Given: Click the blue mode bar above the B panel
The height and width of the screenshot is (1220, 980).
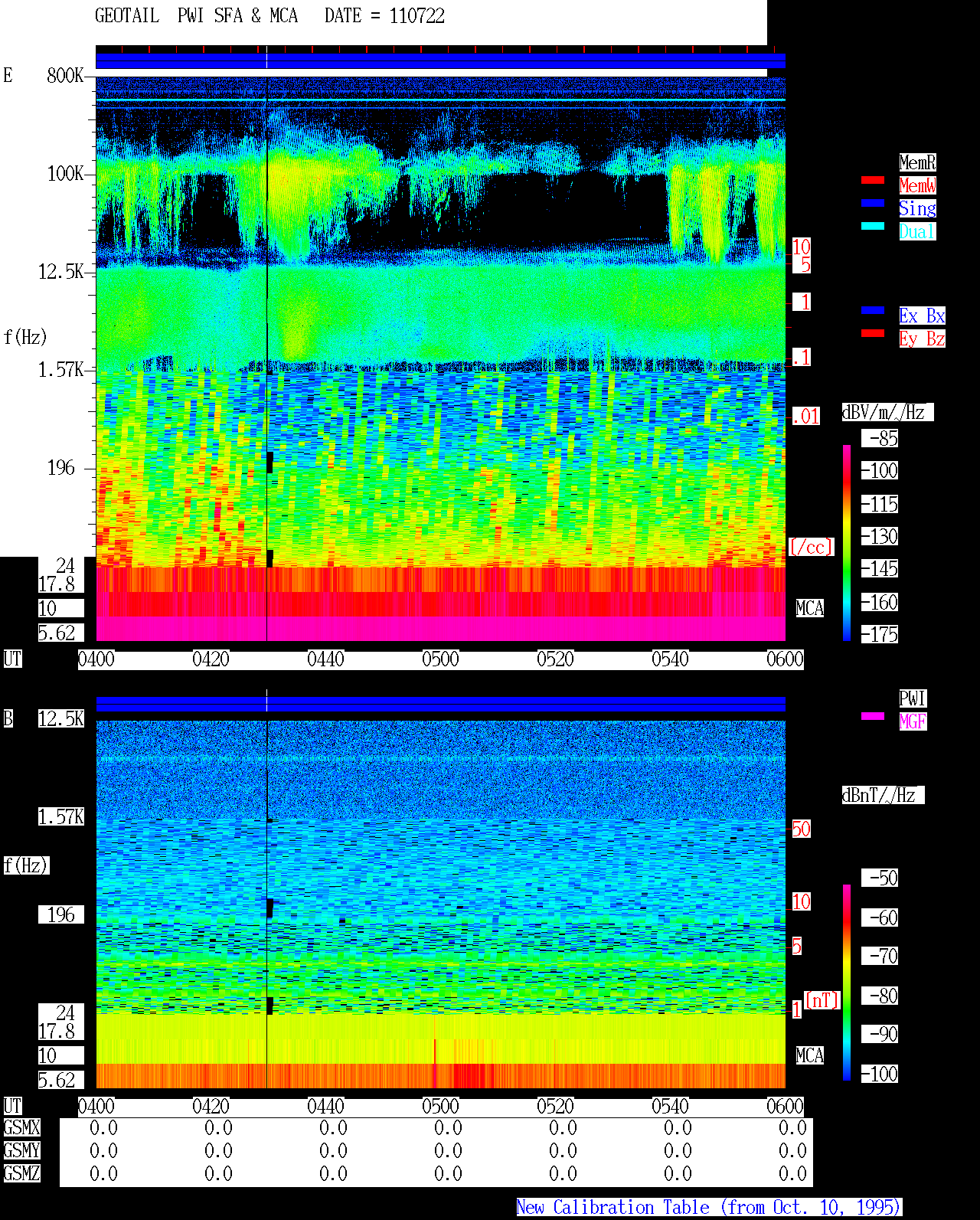Looking at the screenshot, I should click(440, 704).
